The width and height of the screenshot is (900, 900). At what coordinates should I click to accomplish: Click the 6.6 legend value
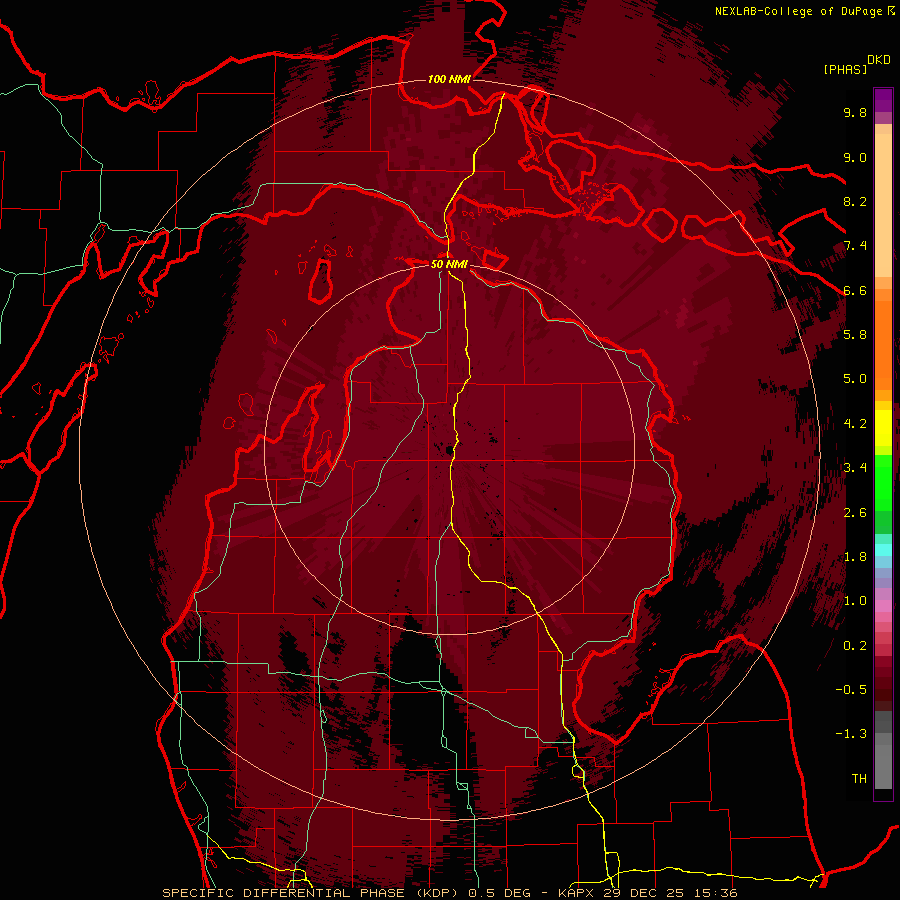855,290
